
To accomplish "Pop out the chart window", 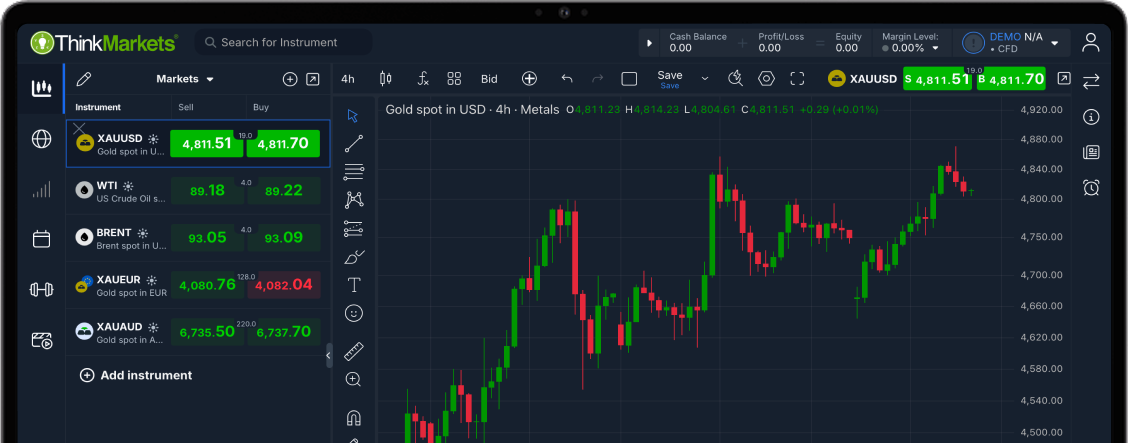I will [x=1063, y=79].
